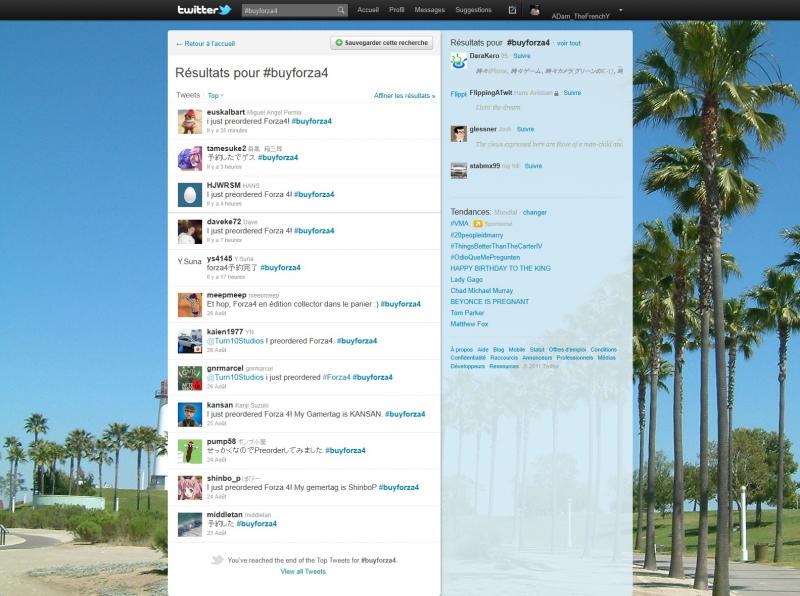Follow stabmx99 with Suivre
The height and width of the screenshot is (596, 800).
tap(533, 166)
